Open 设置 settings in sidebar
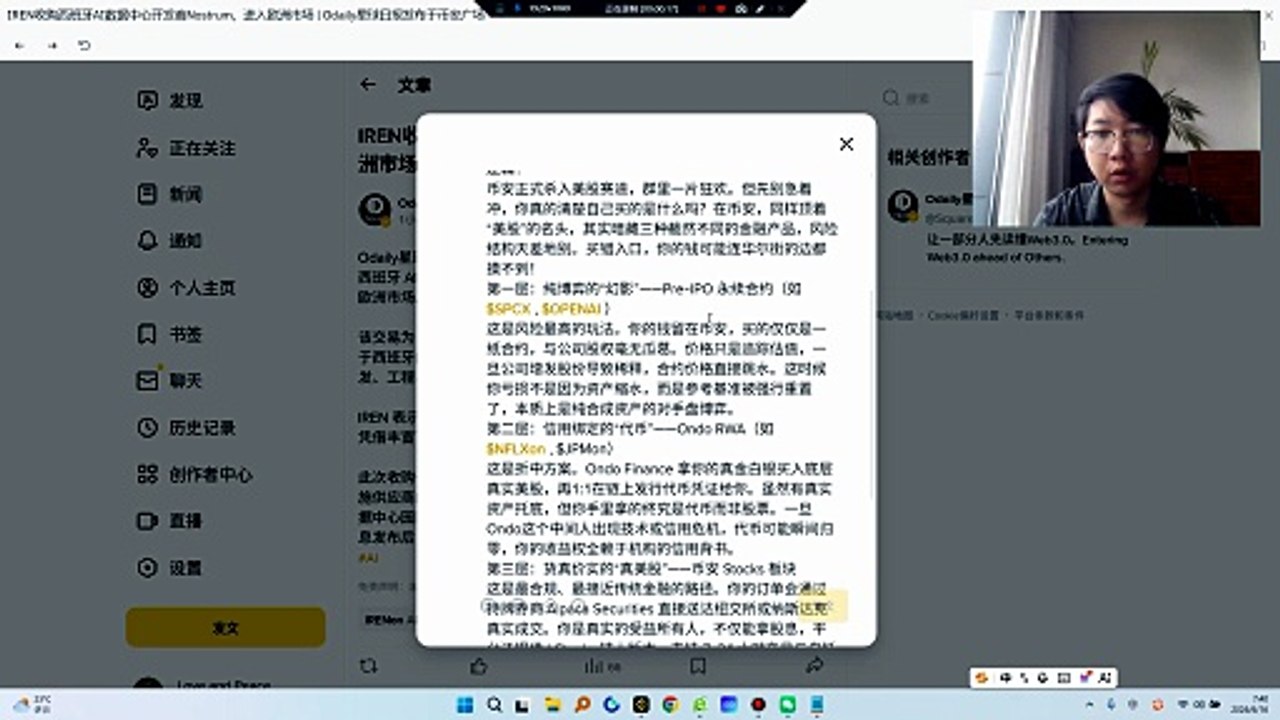Viewport: 1280px width, 720px height. tap(170, 567)
